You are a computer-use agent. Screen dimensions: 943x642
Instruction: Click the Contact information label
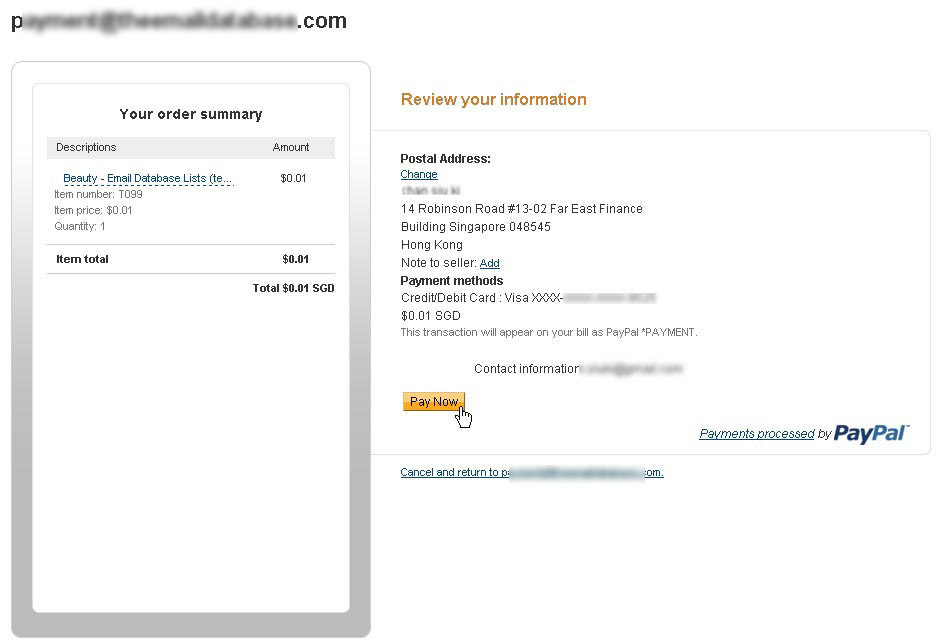click(x=527, y=368)
